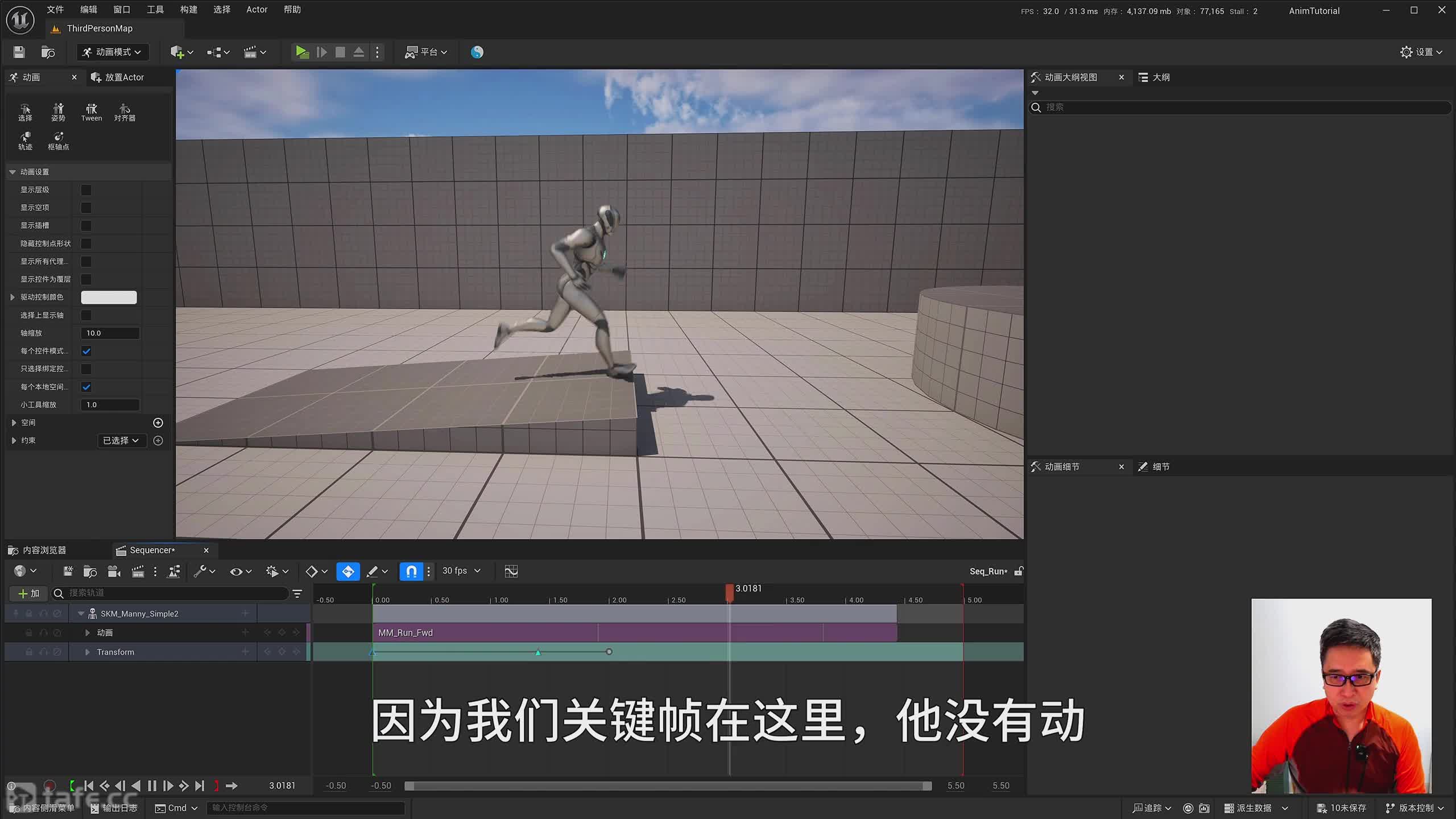This screenshot has width=1456, height=819.
Task: Click the 驱动控制颜色 white color swatch
Action: 109,297
